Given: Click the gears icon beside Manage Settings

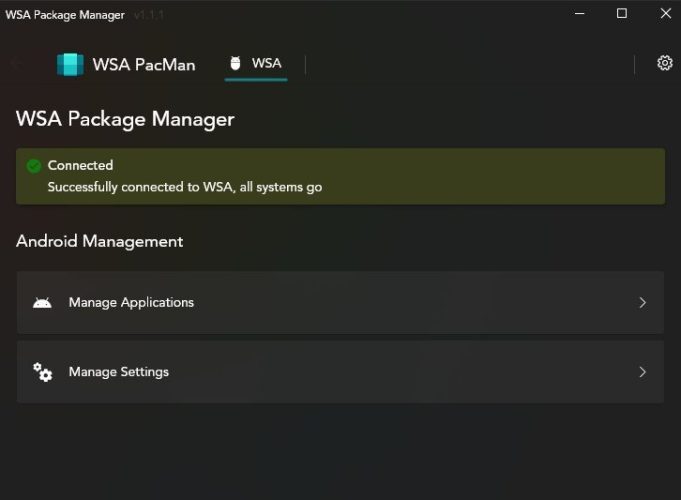Looking at the screenshot, I should point(43,372).
